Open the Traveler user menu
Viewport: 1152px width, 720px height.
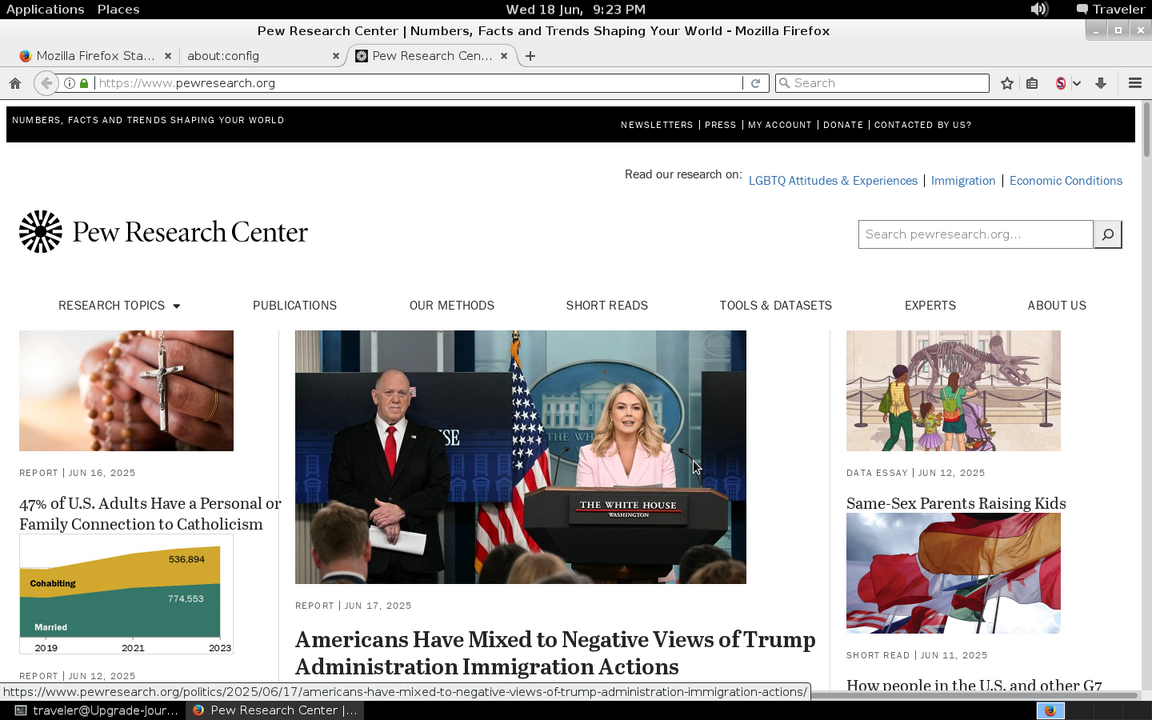pyautogui.click(x=1111, y=9)
